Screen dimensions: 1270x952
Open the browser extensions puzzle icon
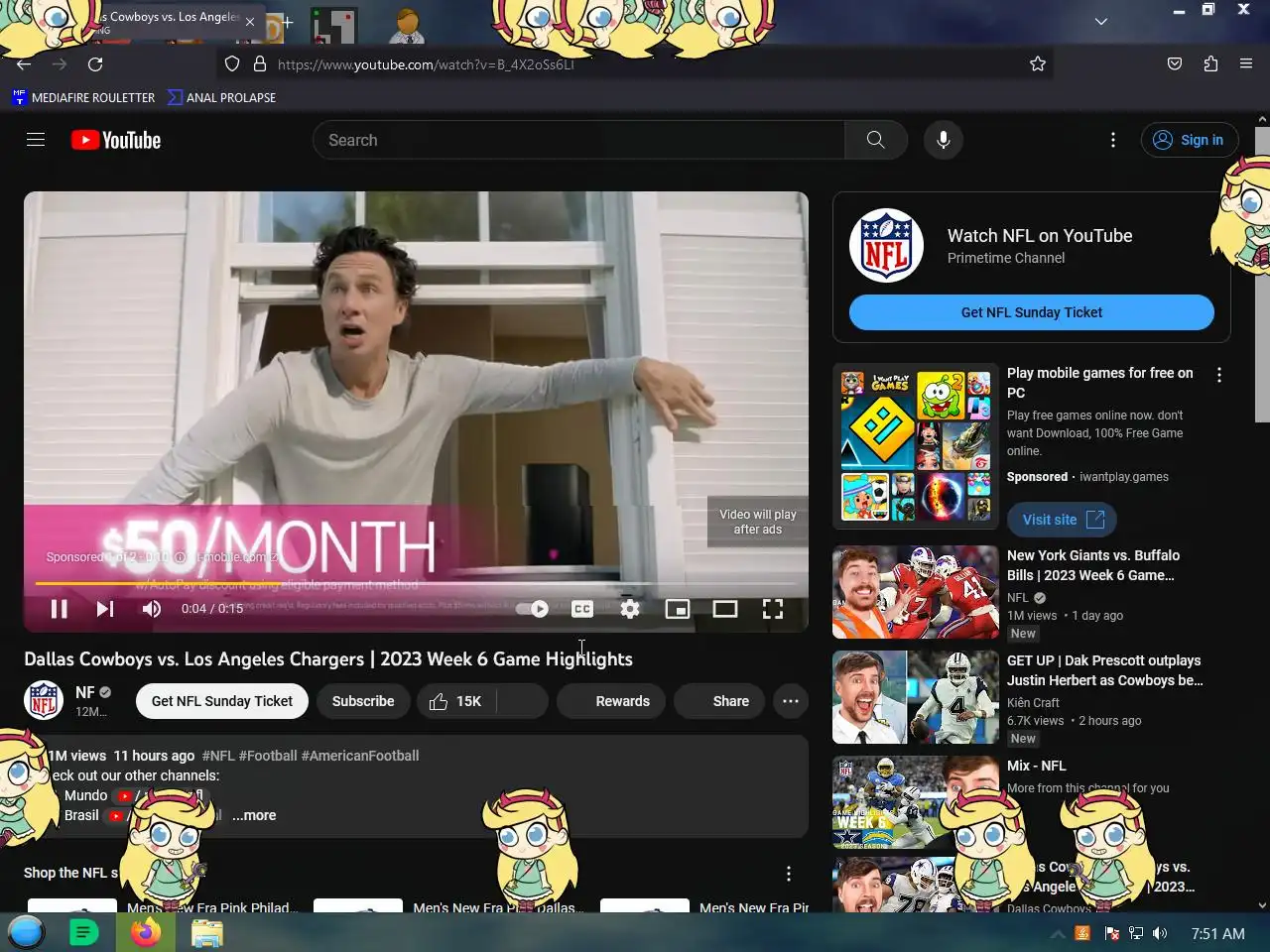tap(1210, 63)
